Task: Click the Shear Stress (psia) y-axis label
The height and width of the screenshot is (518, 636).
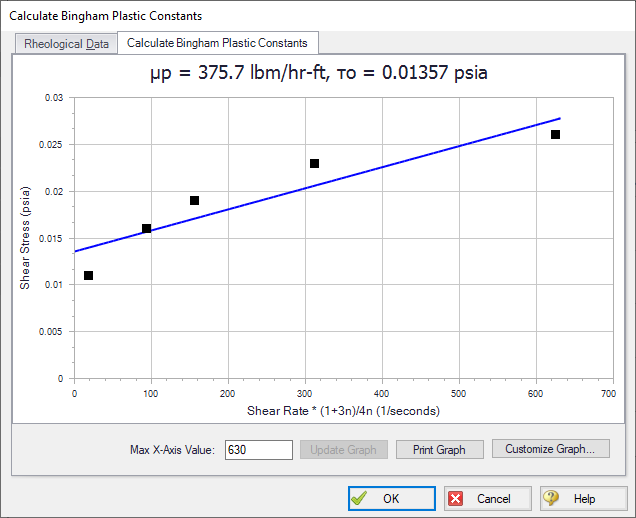Action: pos(25,238)
